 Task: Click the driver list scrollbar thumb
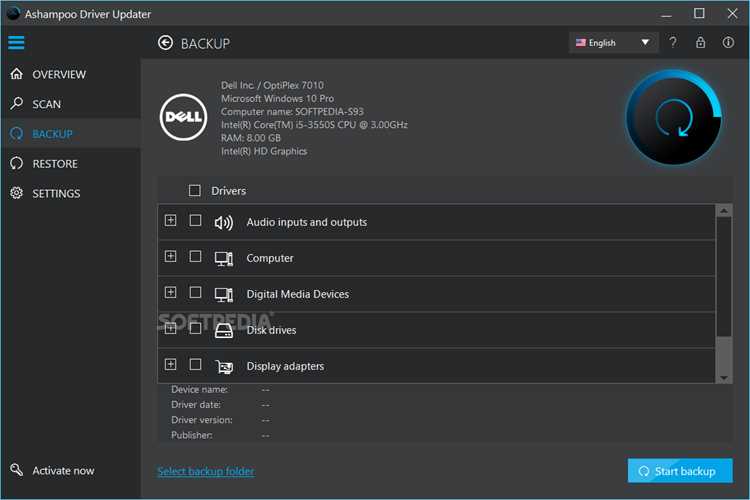tap(724, 277)
